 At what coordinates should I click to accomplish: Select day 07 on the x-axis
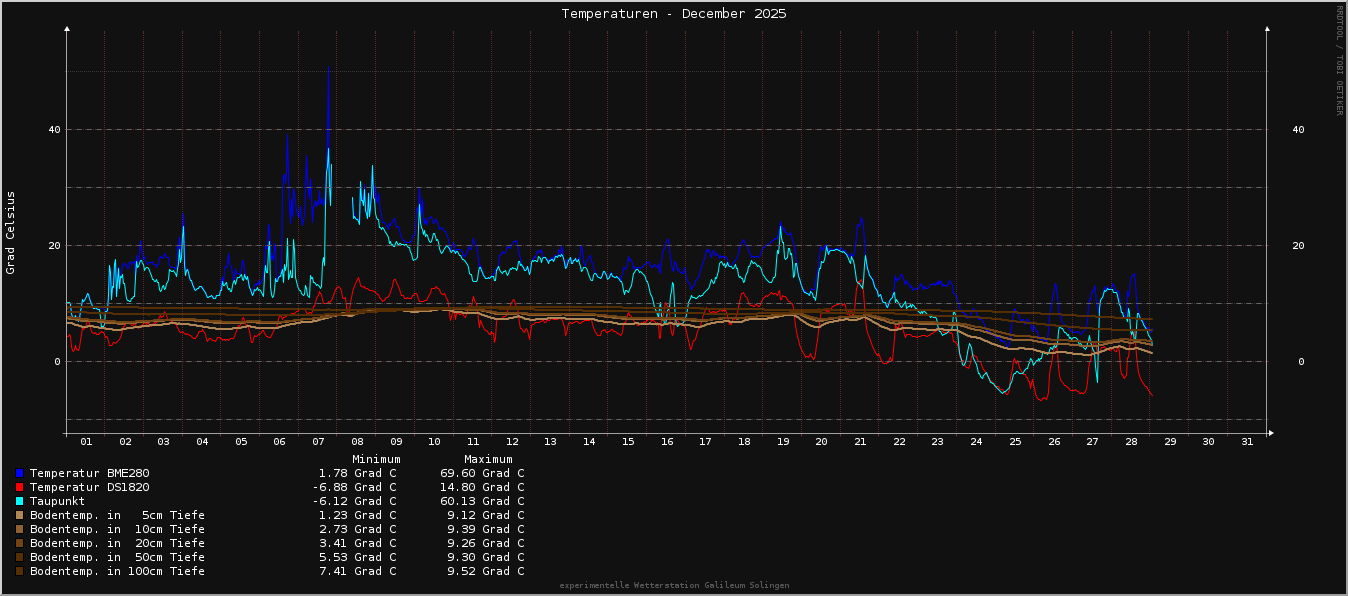tap(318, 441)
